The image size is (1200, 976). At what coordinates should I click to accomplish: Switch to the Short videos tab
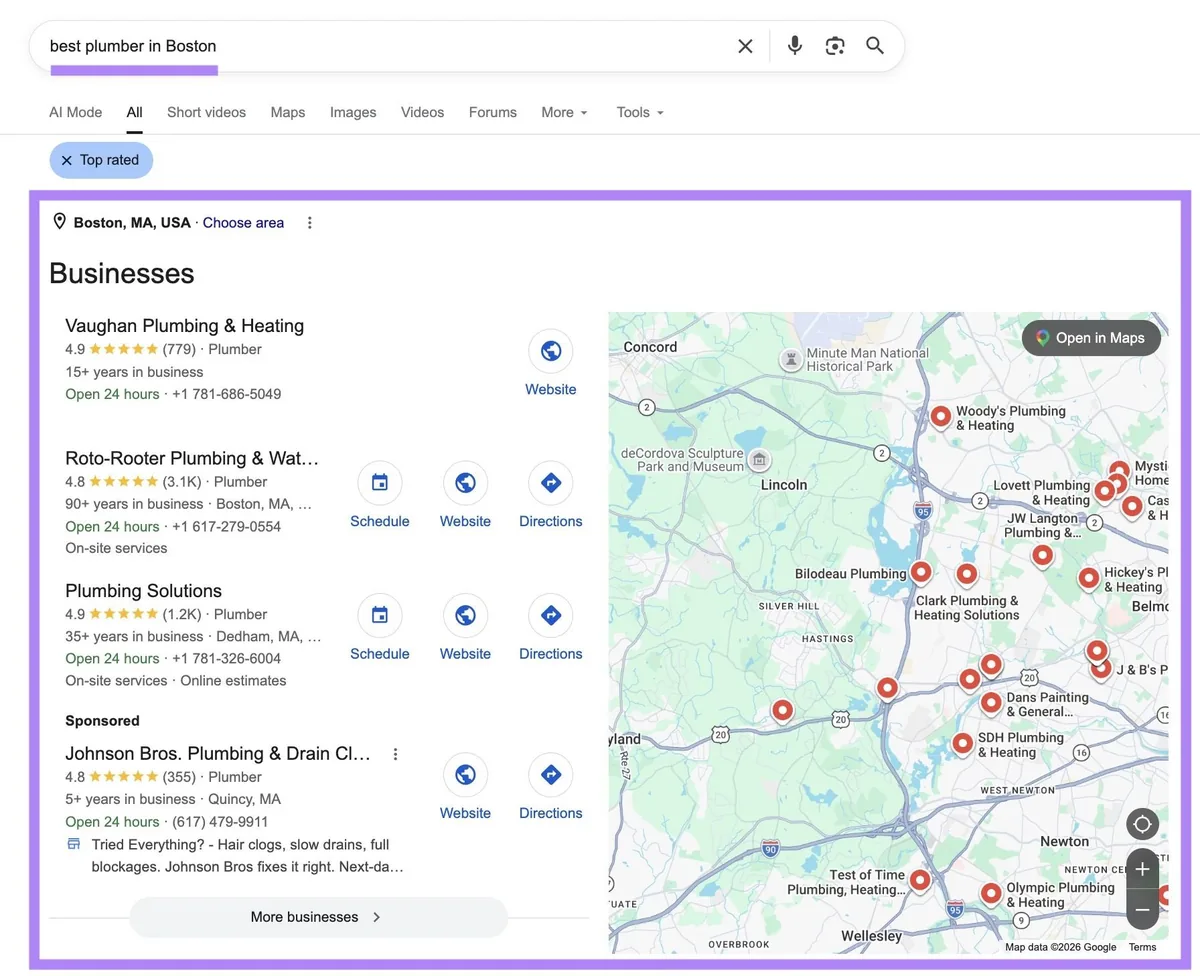(x=206, y=112)
